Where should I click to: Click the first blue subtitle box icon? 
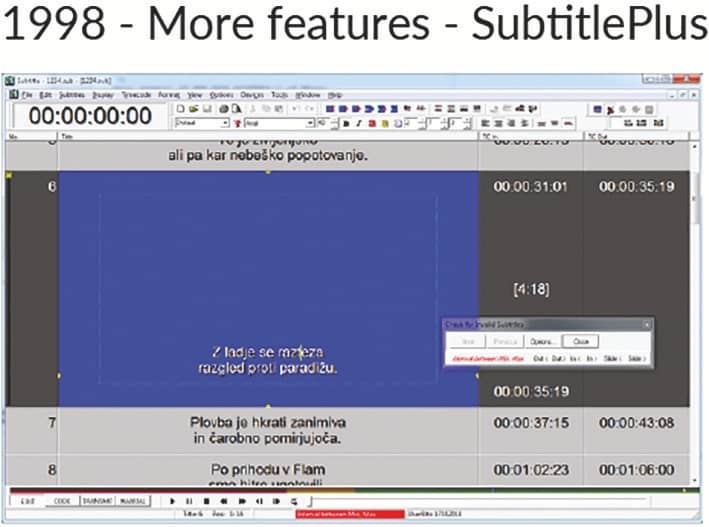coord(330,109)
